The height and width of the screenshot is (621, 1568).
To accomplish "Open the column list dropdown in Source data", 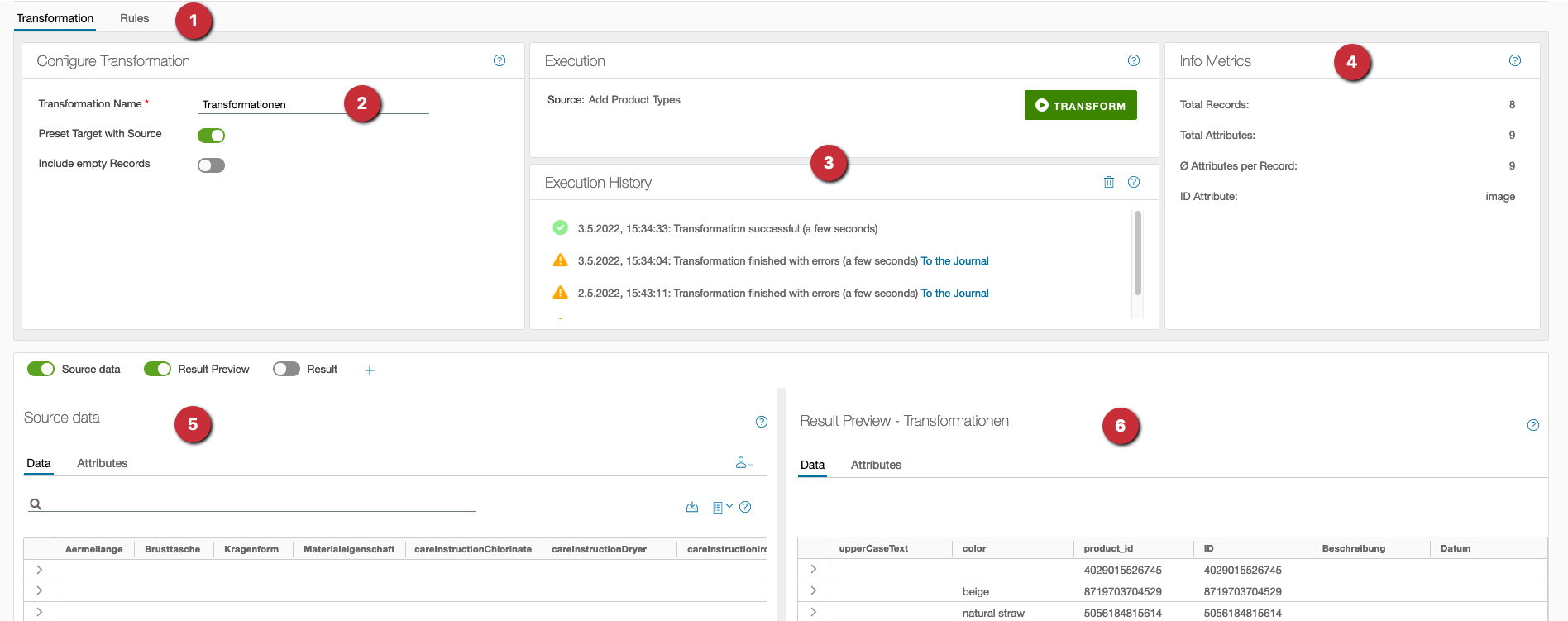I will (721, 508).
